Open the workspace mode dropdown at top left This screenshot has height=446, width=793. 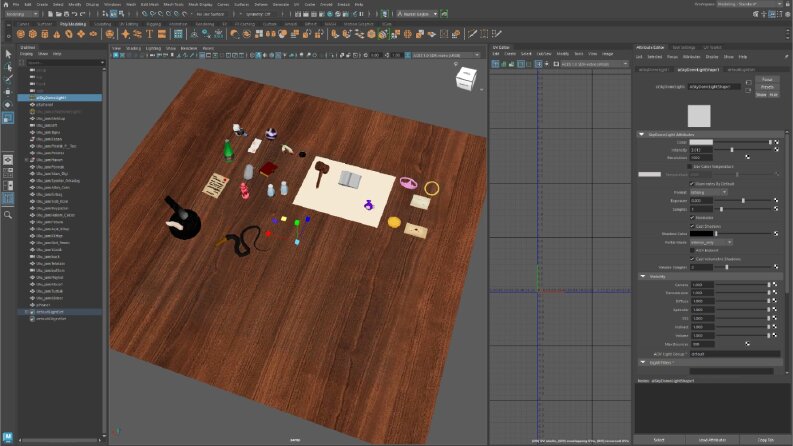click(x=21, y=14)
